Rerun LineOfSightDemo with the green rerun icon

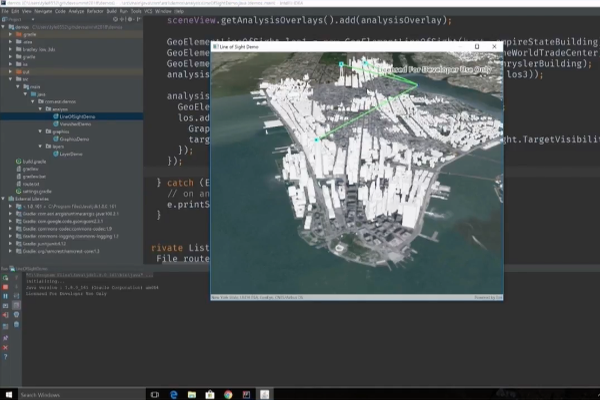point(5,279)
